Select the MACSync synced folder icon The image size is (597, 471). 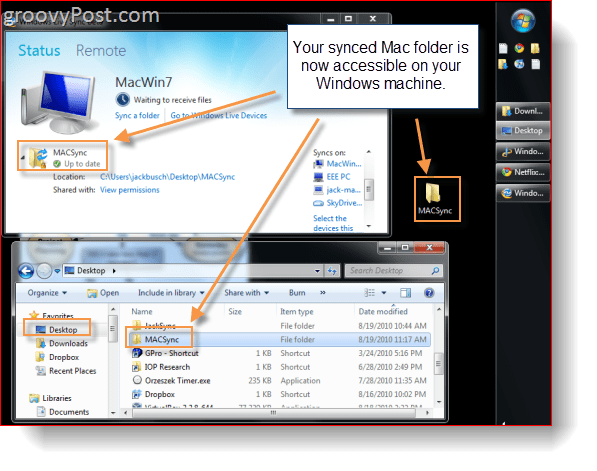[38, 158]
